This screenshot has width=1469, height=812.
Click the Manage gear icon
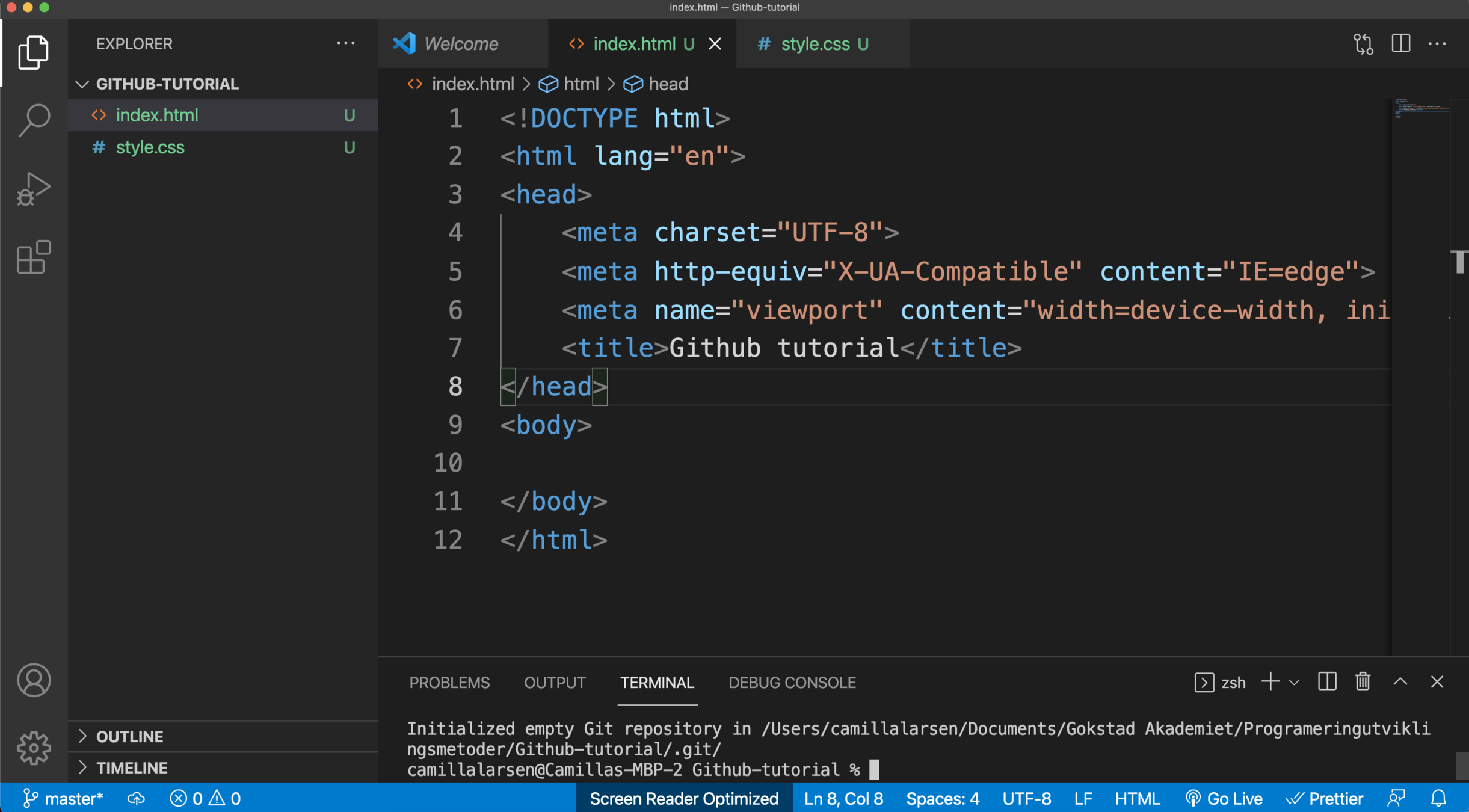point(34,748)
